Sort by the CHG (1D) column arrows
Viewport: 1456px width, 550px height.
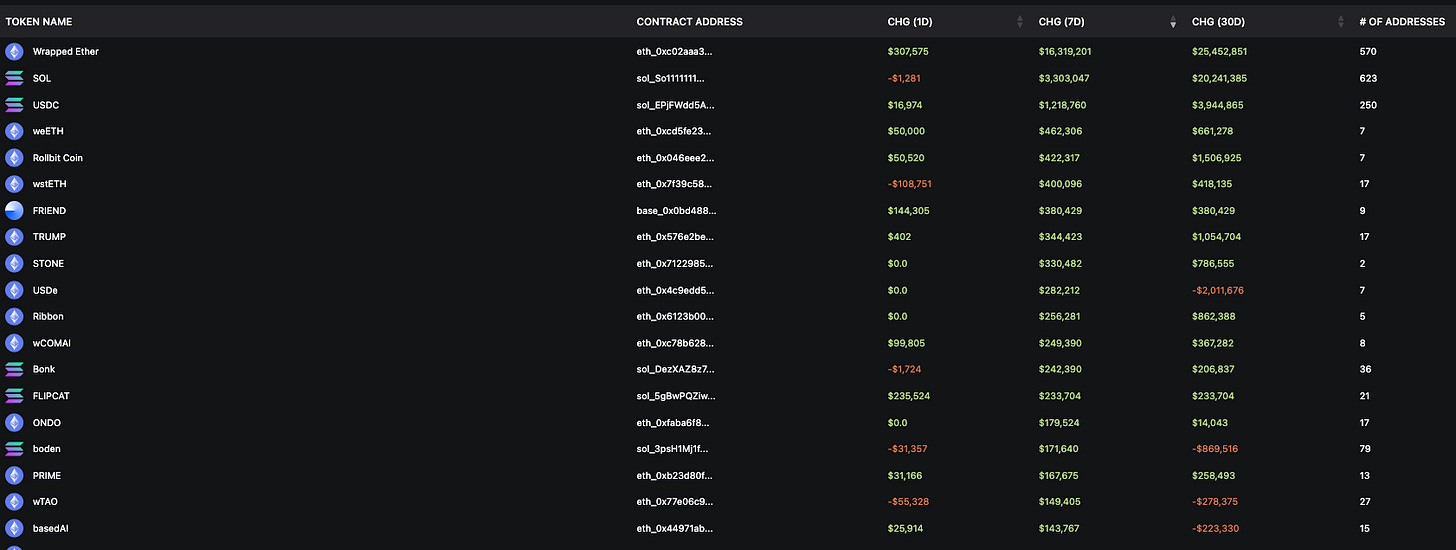pos(1020,22)
